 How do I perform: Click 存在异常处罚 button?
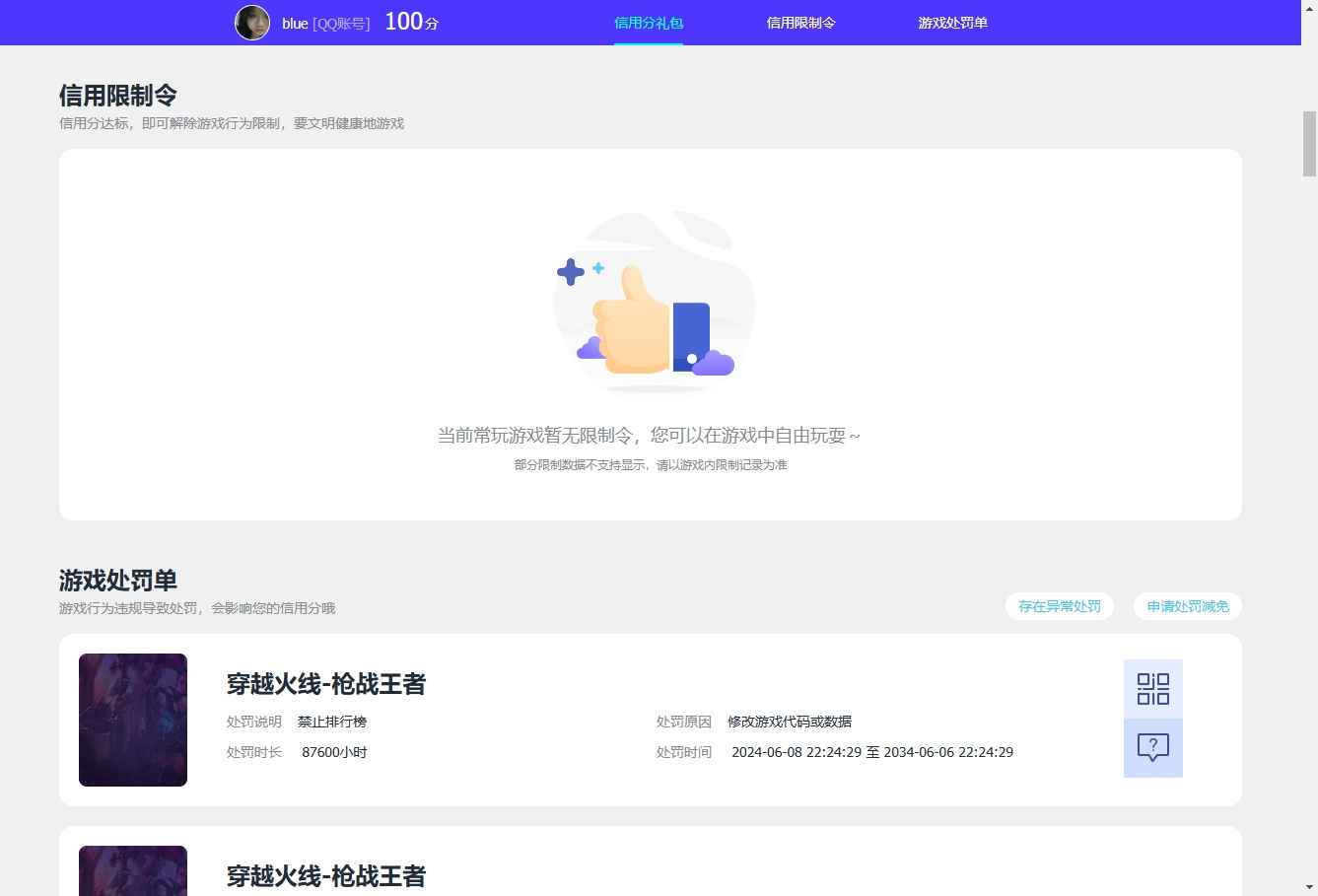(x=1060, y=606)
